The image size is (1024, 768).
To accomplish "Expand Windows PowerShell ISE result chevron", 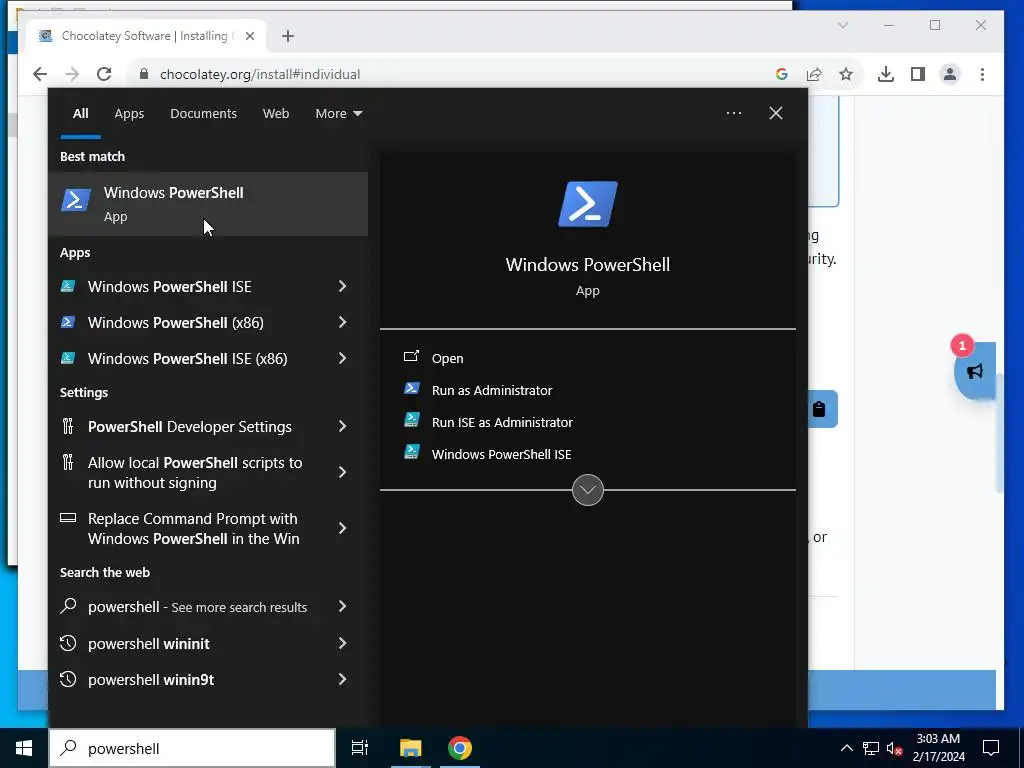I will pyautogui.click(x=342, y=287).
